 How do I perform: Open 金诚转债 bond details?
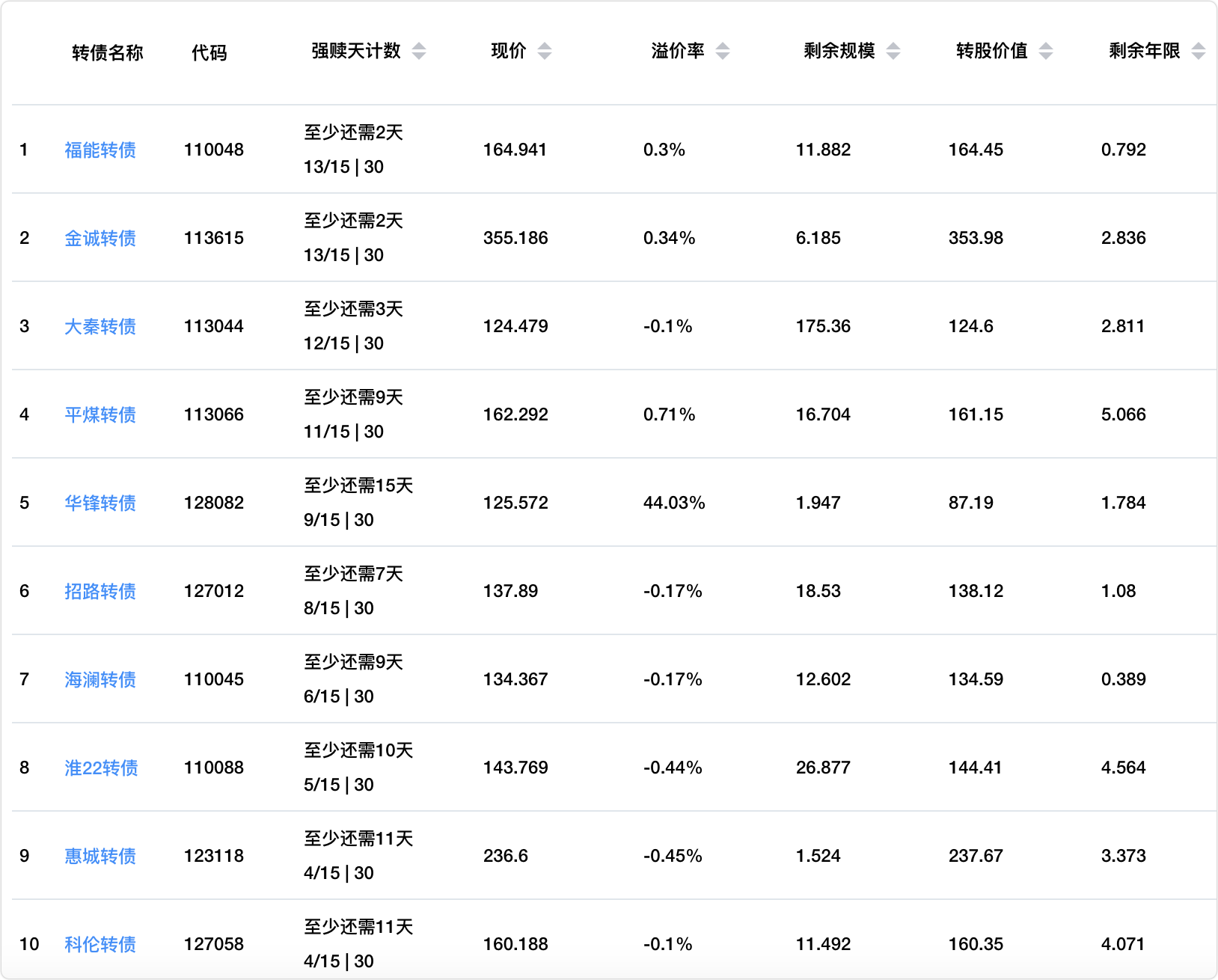100,239
